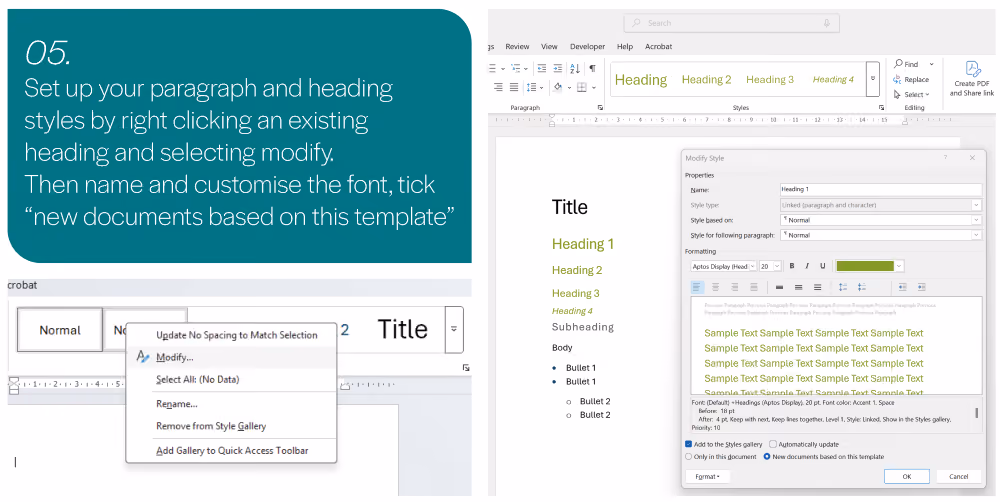Screen dimensions: 1000x502
Task: Click Increase Indent icon in Modify Style dialog
Action: [922, 288]
